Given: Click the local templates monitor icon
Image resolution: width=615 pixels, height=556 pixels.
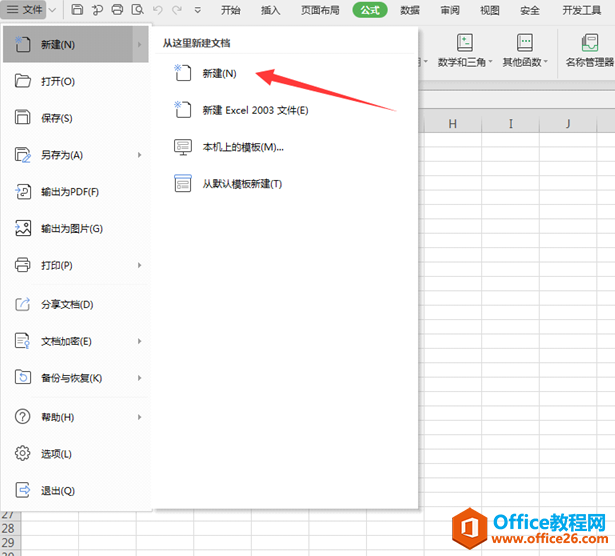Looking at the screenshot, I should coord(183,147).
